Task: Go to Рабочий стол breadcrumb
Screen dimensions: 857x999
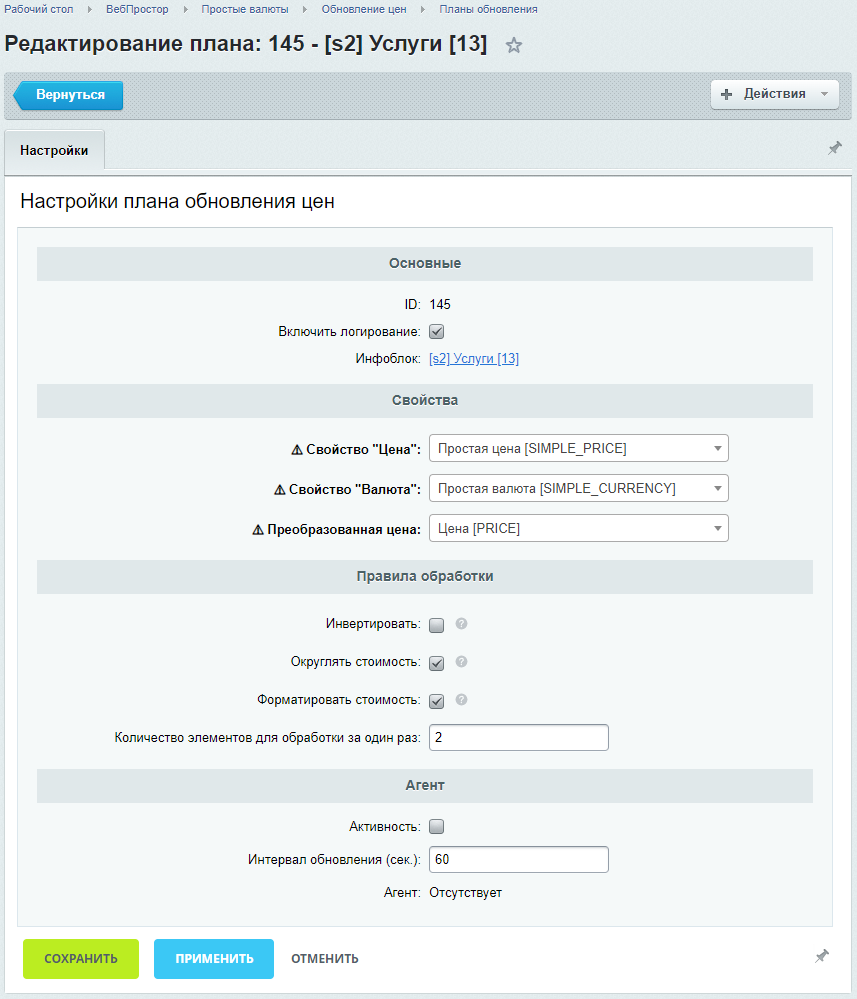Action: pyautogui.click(x=39, y=10)
